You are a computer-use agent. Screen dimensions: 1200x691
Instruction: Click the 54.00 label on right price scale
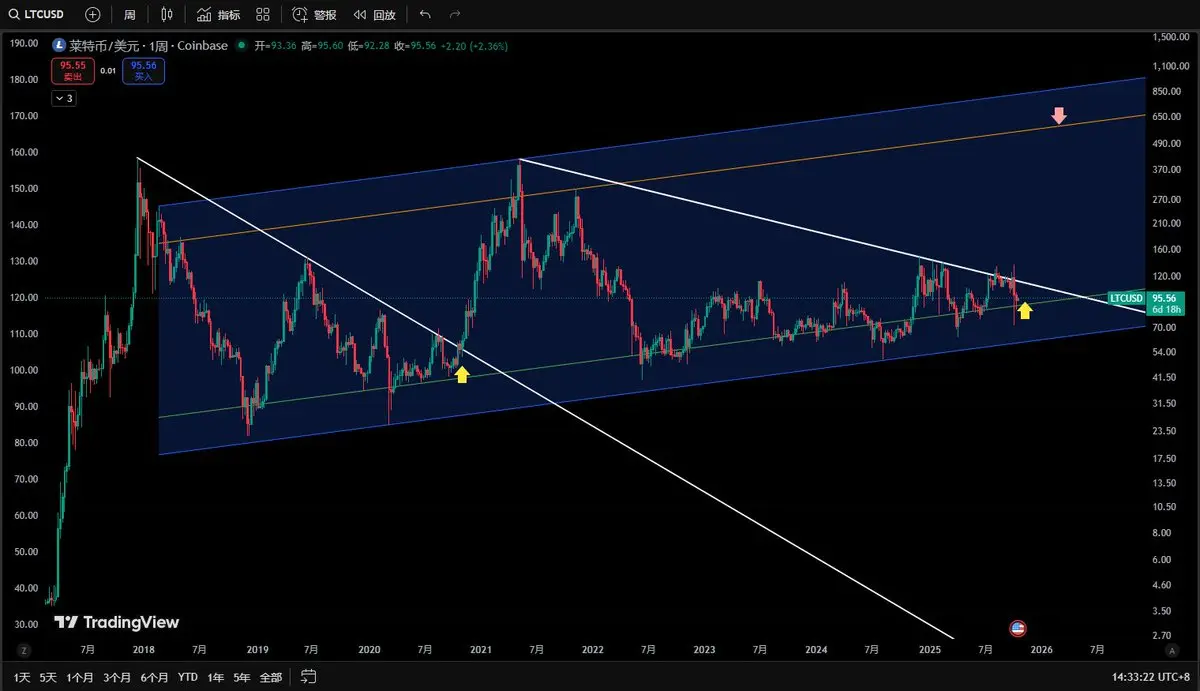1165,353
